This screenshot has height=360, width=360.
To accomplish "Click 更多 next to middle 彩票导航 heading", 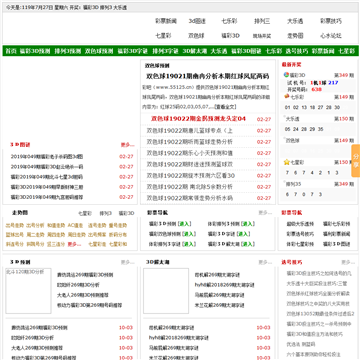I will coord(265,213).
